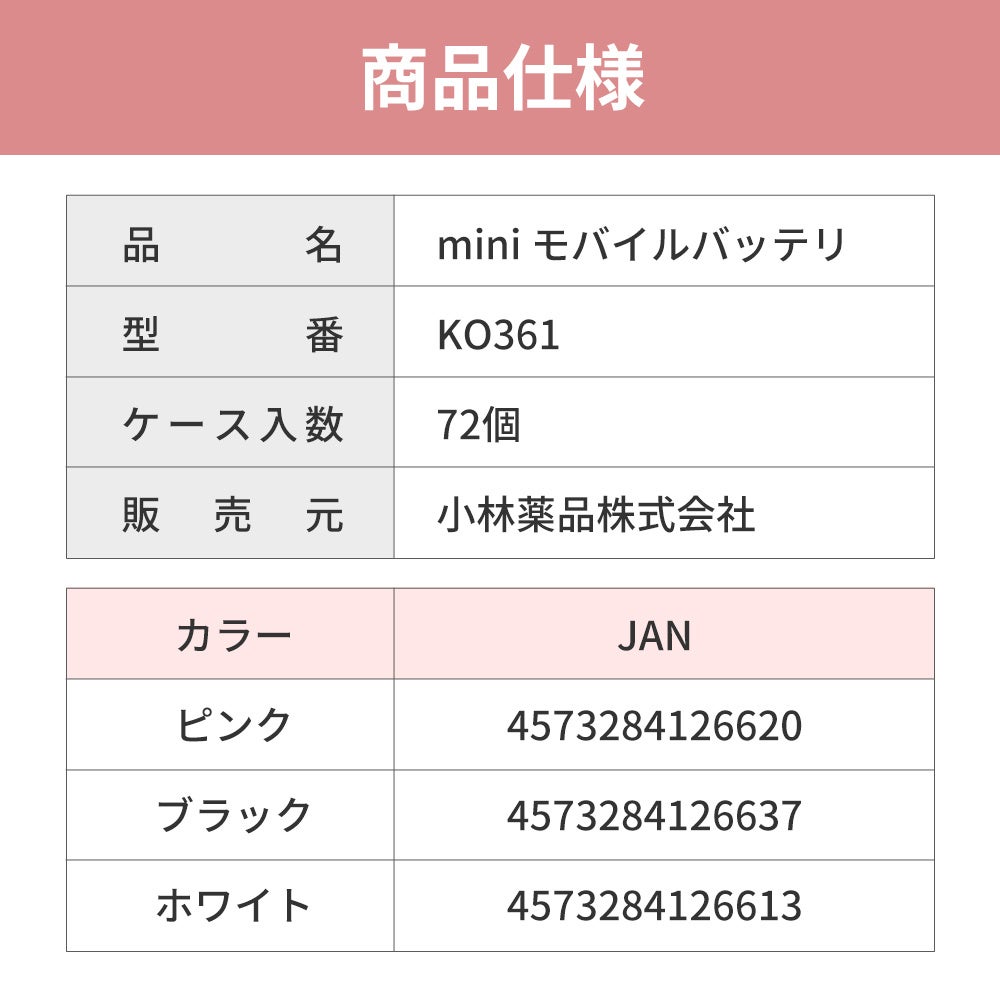Image resolution: width=1000 pixels, height=1000 pixels.
Task: Select the seller name 小林薬品株式会社
Action: pyautogui.click(x=596, y=516)
